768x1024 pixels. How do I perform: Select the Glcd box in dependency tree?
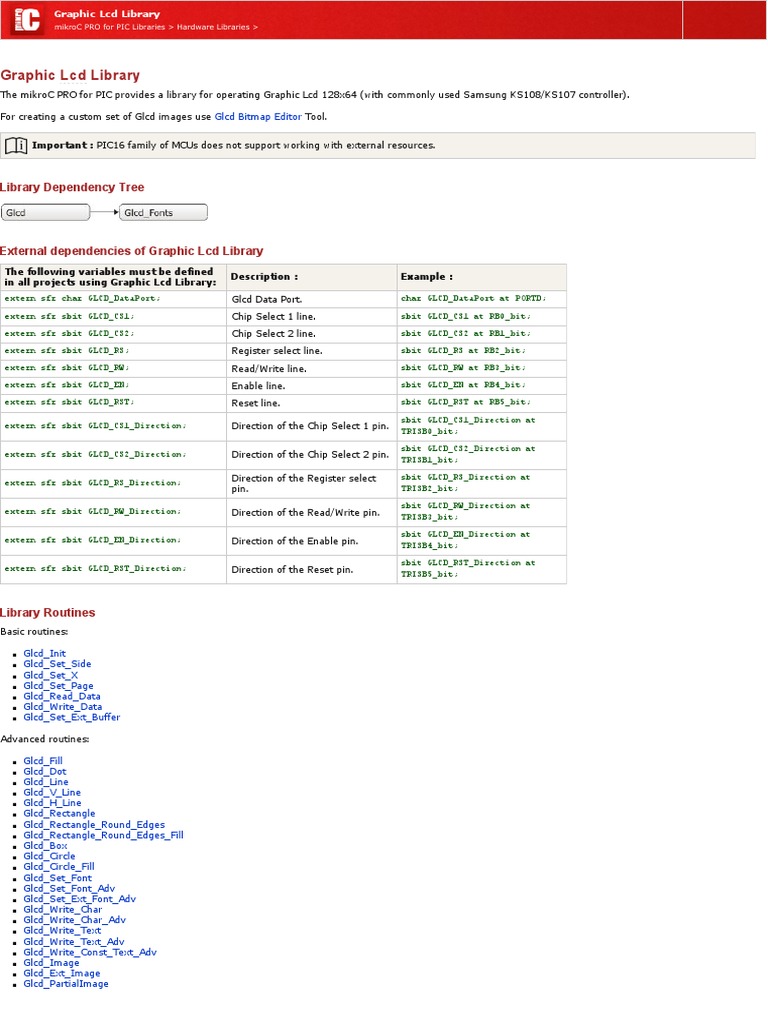pyautogui.click(x=45, y=213)
